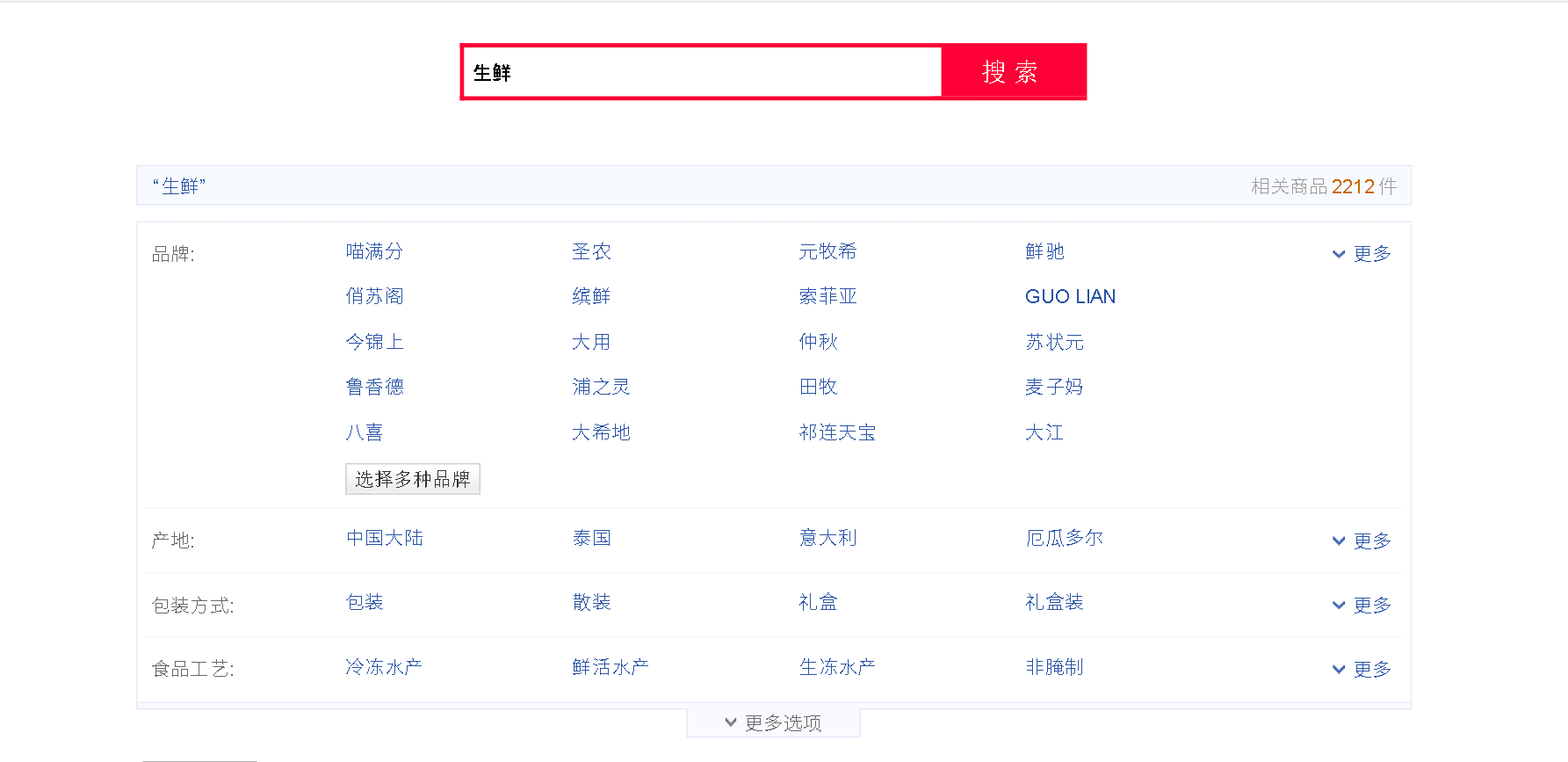Filter origin by 中国大陆
The width and height of the screenshot is (1568, 762).
click(x=384, y=538)
